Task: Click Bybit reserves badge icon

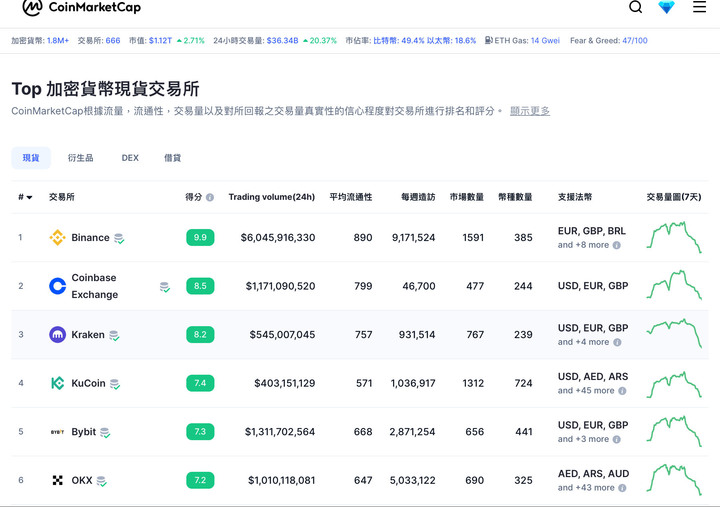Action: [105, 433]
